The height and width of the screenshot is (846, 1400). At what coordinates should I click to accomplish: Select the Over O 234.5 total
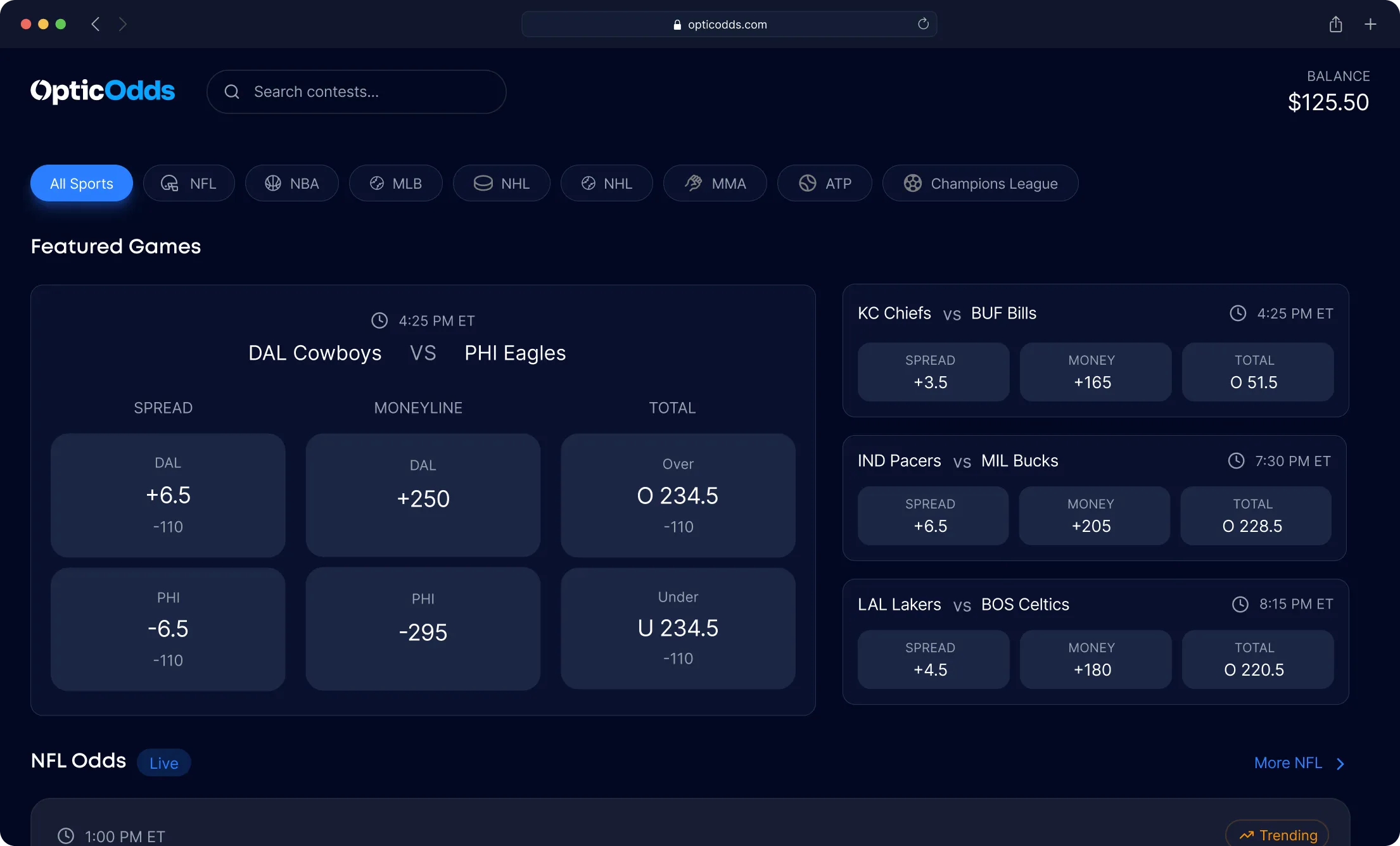678,495
